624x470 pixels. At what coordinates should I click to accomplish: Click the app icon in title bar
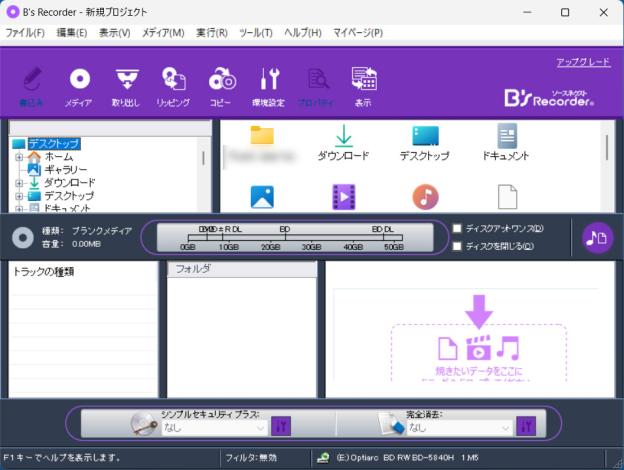pyautogui.click(x=13, y=12)
